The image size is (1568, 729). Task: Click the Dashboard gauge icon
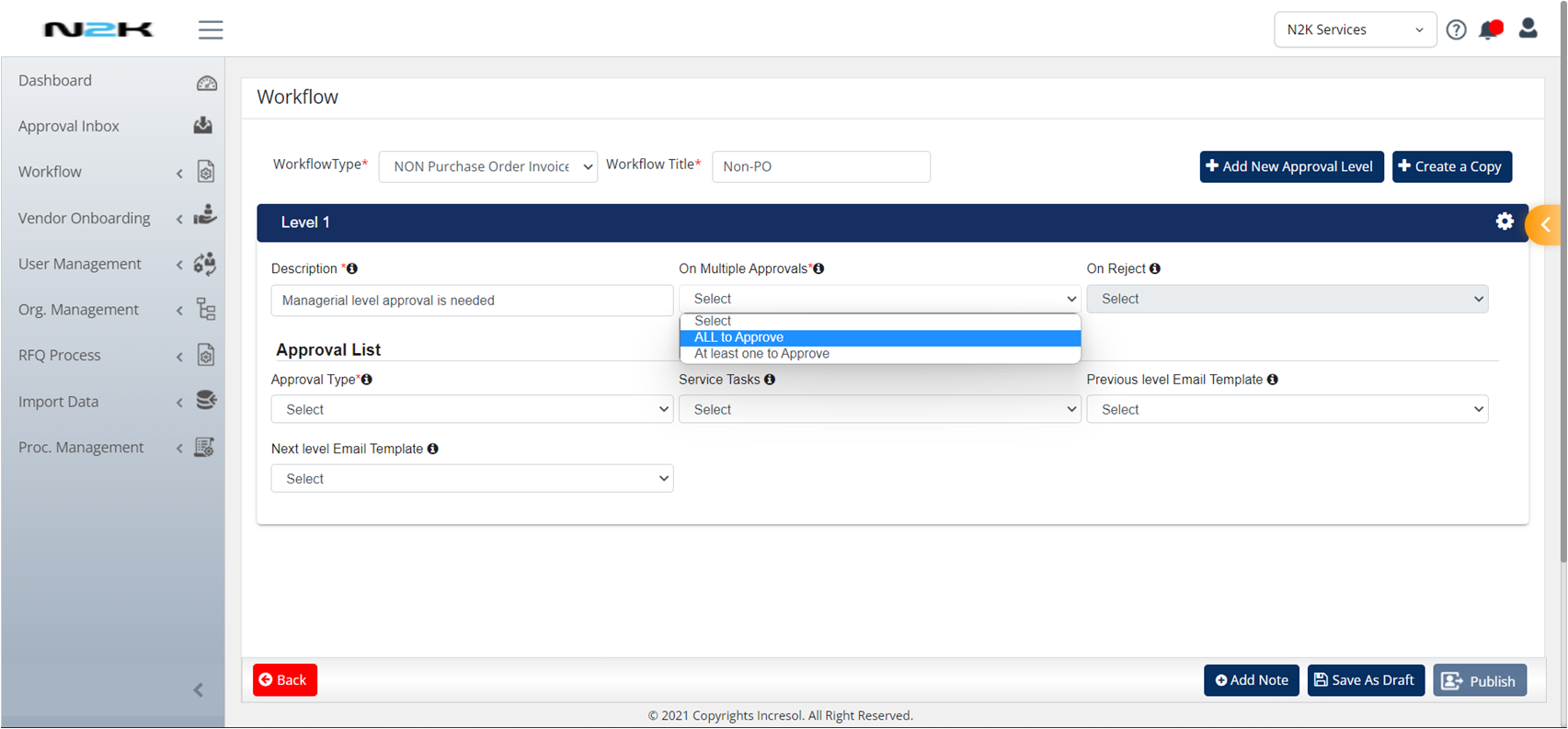point(206,83)
